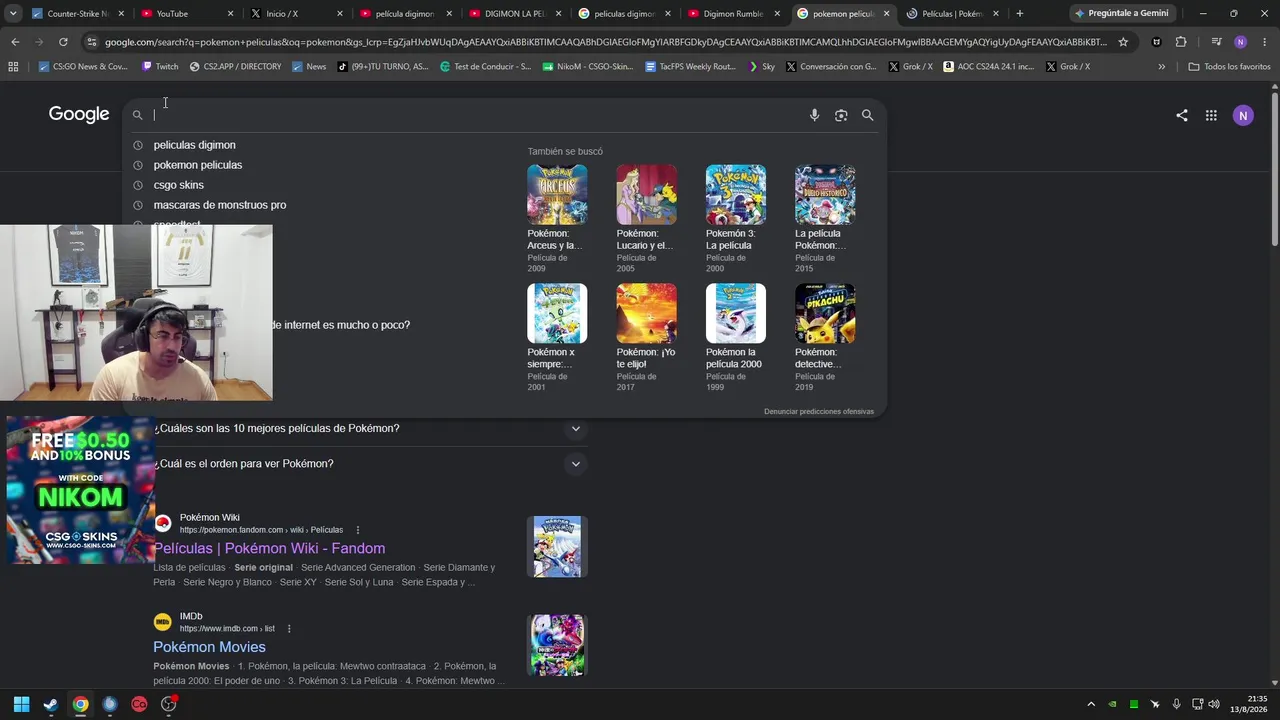
Task: Open the Chrome three-dot menu
Action: click(x=1264, y=42)
